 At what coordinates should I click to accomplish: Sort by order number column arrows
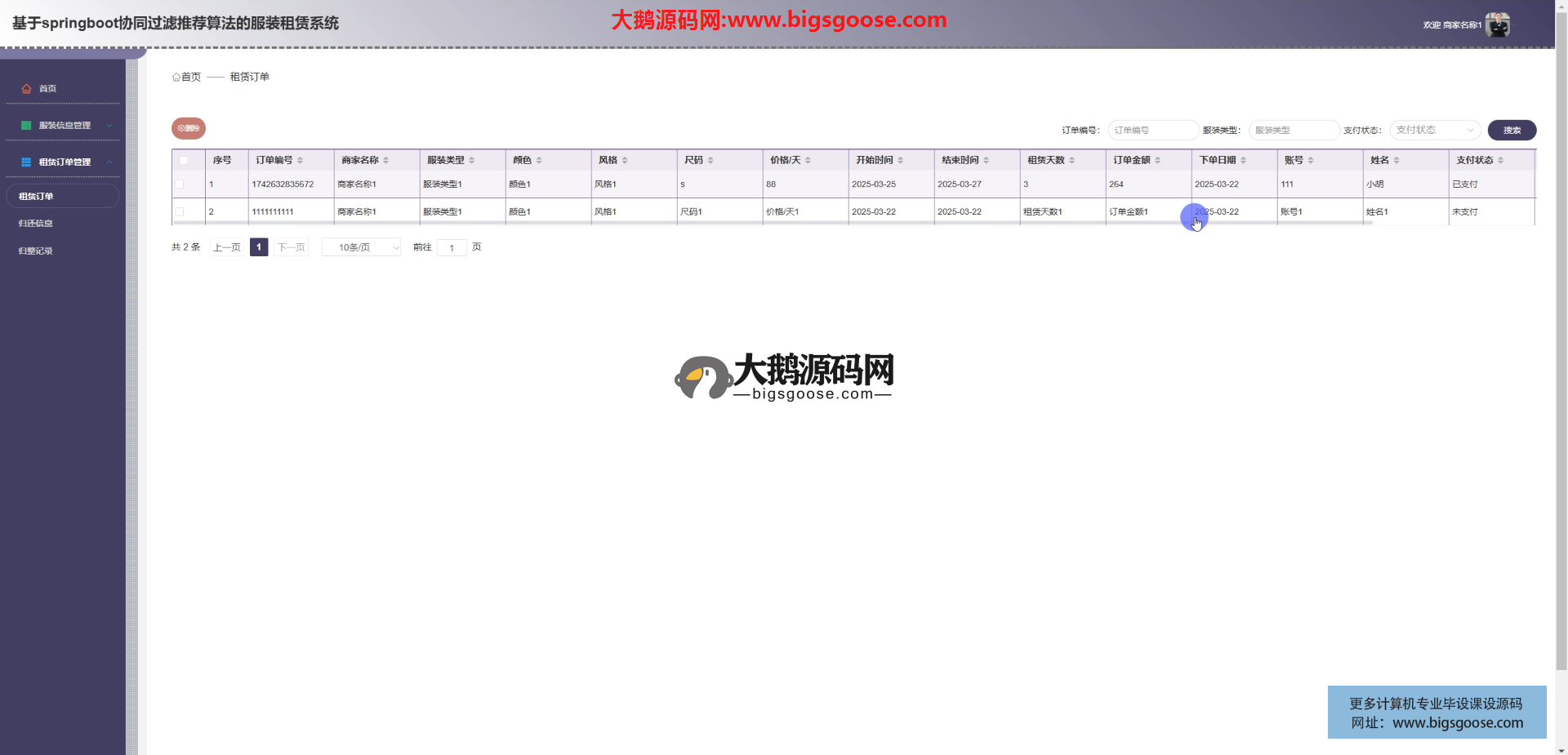click(x=301, y=160)
